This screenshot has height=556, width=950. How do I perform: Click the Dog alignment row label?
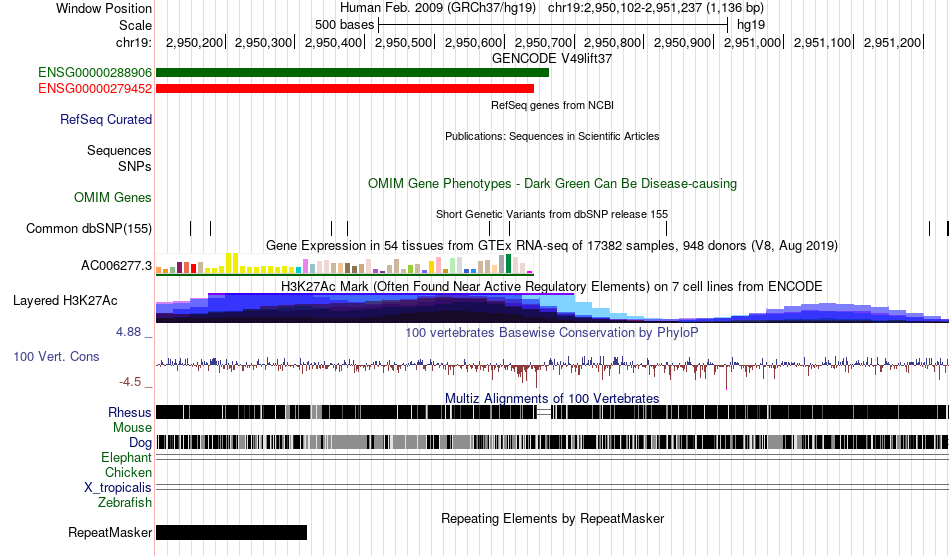pos(141,443)
